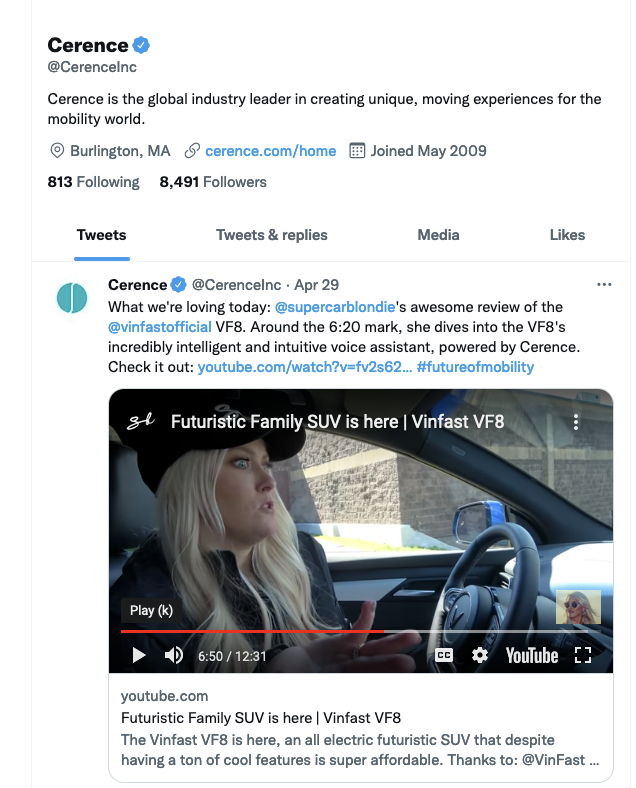Open cerence.com/home website link
The height and width of the screenshot is (788, 636).
tap(270, 151)
